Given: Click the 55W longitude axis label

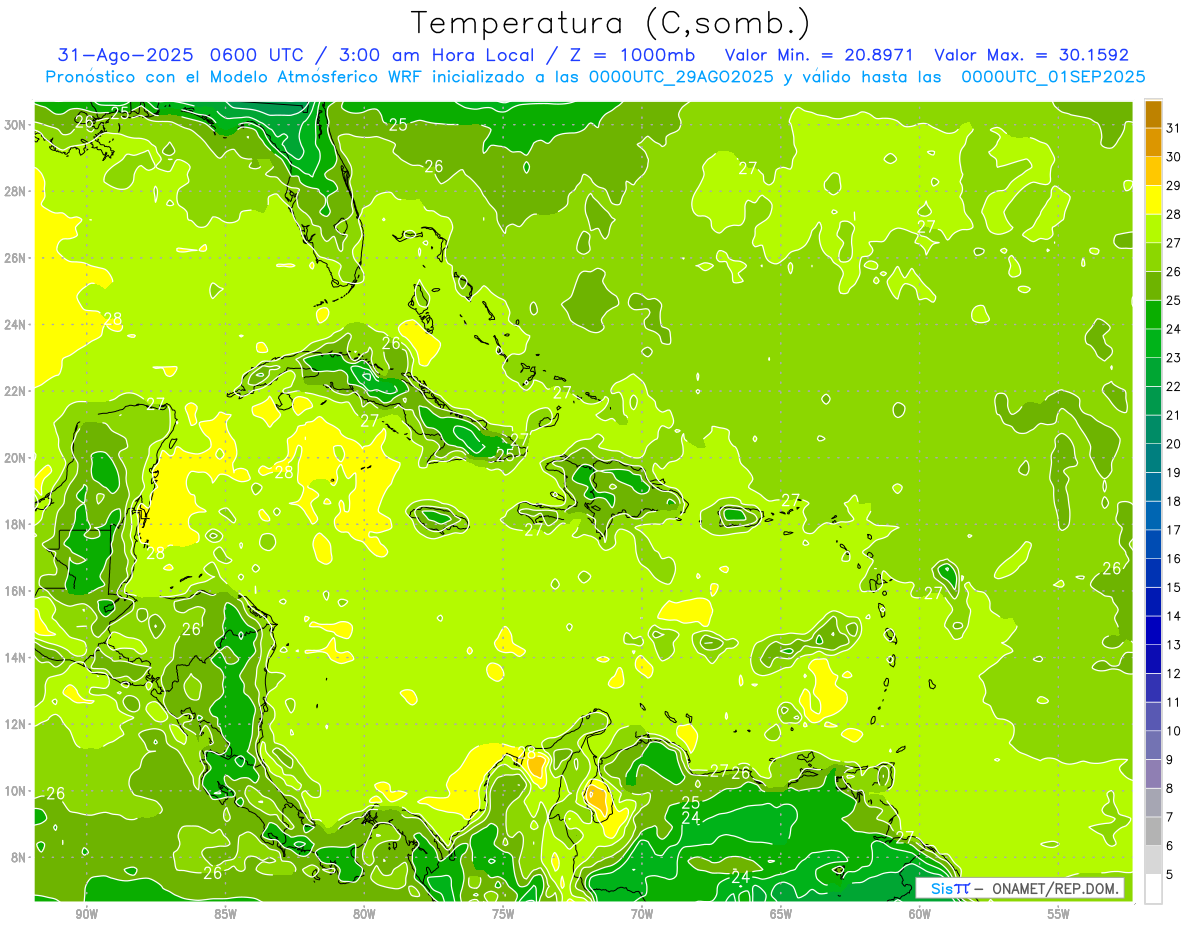Looking at the screenshot, I should pyautogui.click(x=1058, y=914).
